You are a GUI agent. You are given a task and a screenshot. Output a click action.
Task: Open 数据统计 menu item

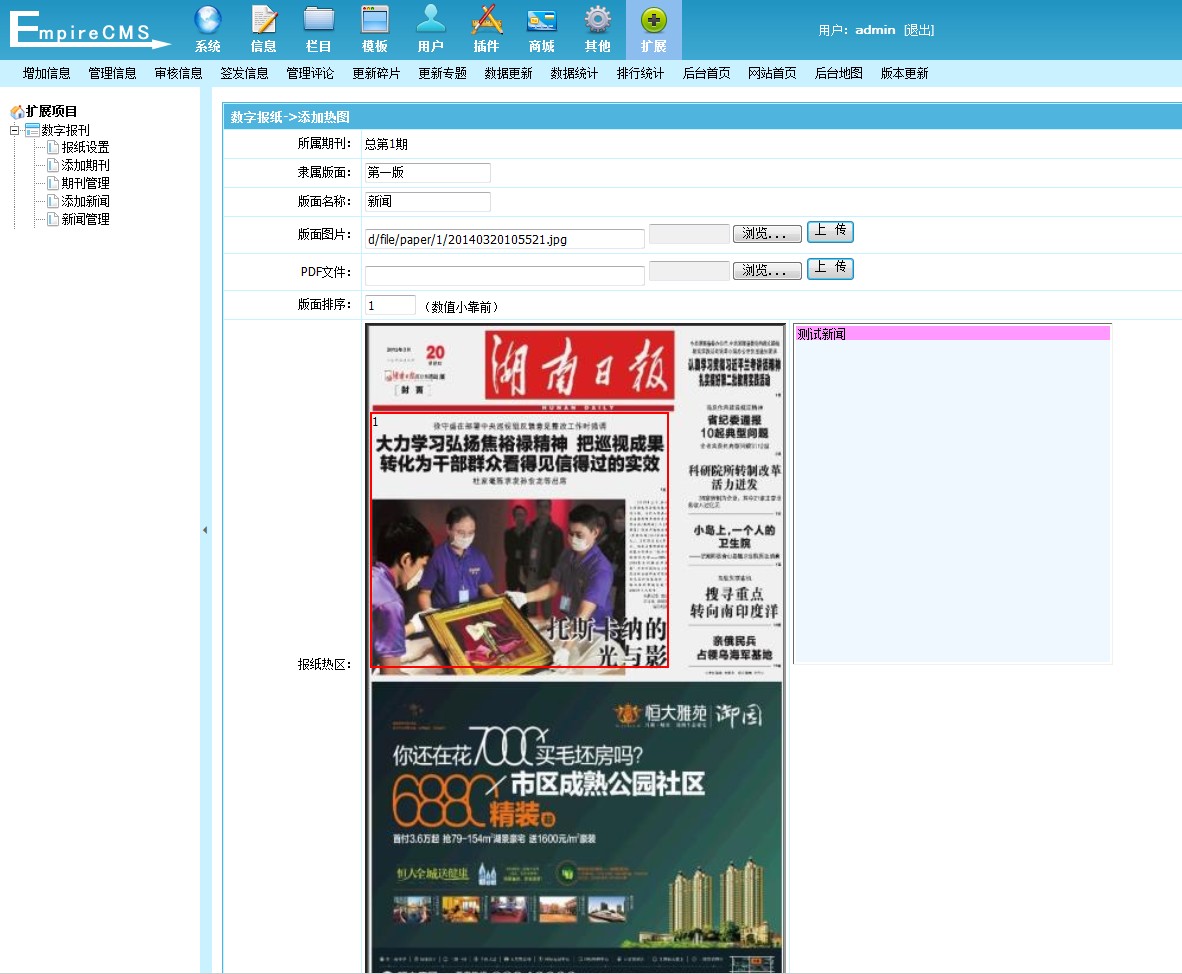pos(574,73)
